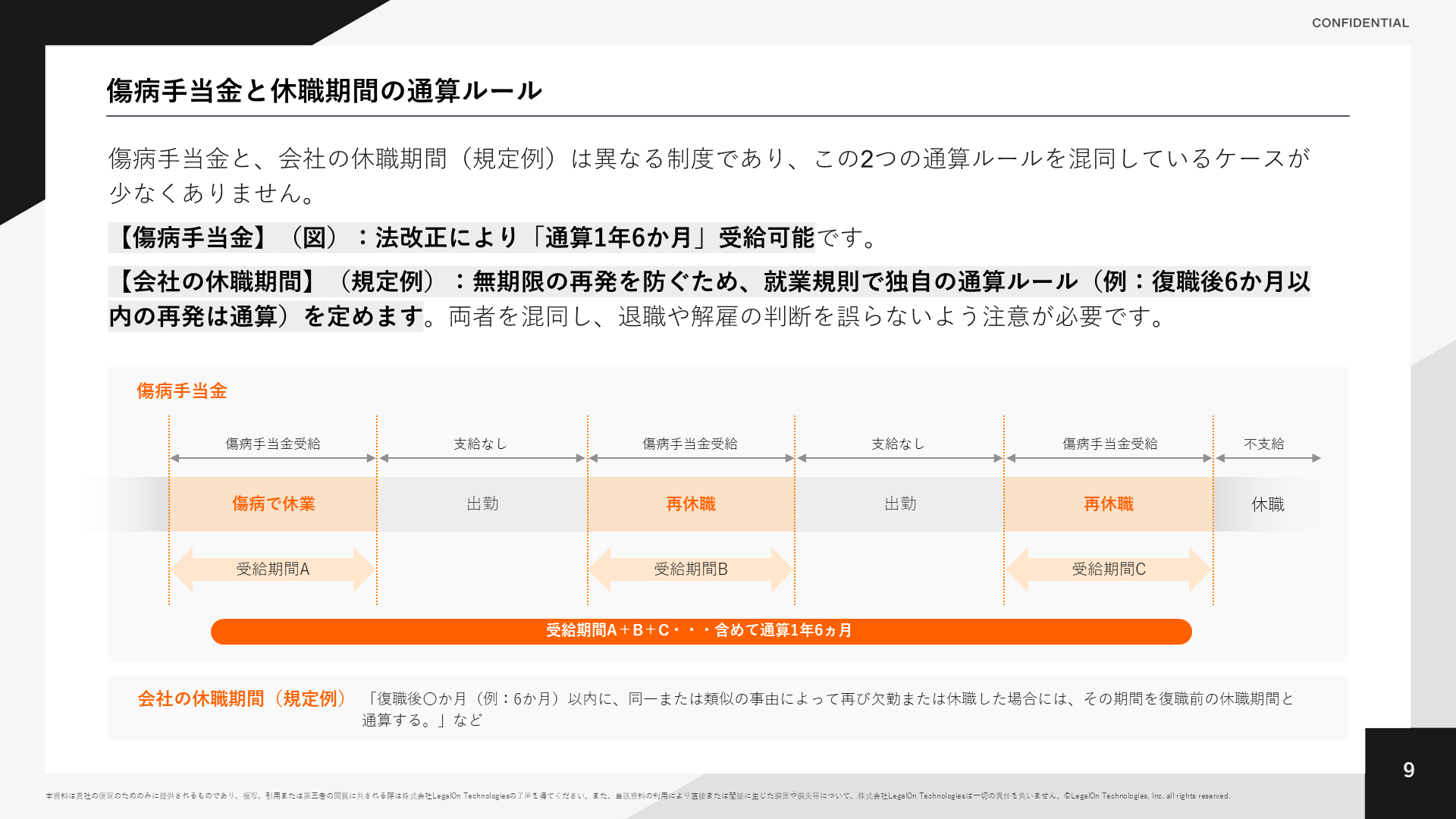Click the 不支給 label with arrow
Image resolution: width=1456 pixels, height=819 pixels.
pos(1264,444)
